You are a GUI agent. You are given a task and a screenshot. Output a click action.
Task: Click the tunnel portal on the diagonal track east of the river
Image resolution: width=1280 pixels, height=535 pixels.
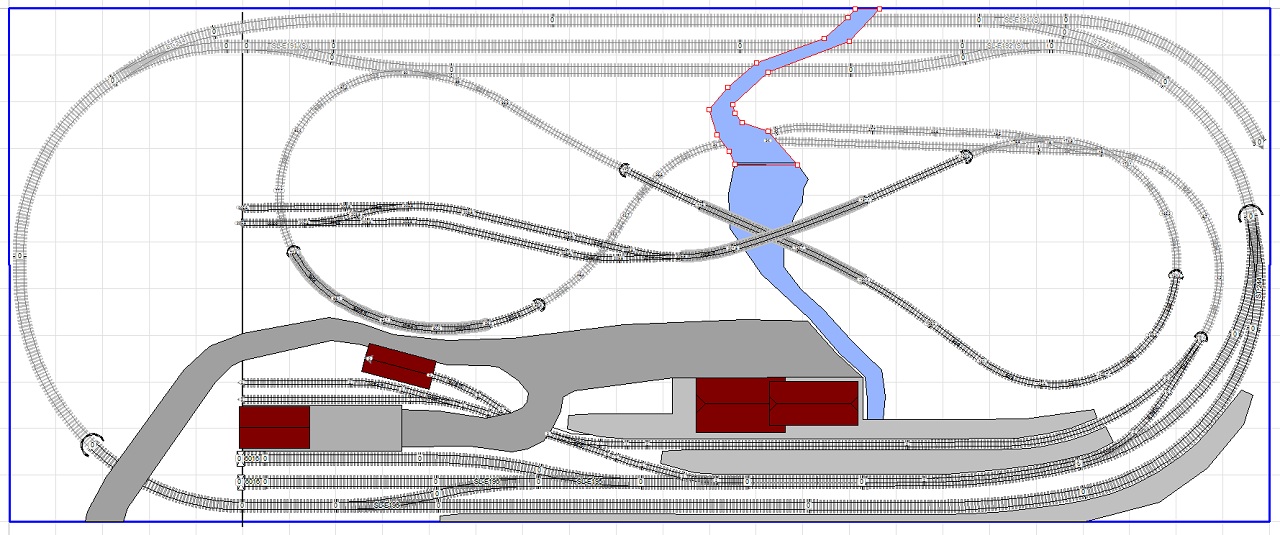pyautogui.click(x=966, y=155)
